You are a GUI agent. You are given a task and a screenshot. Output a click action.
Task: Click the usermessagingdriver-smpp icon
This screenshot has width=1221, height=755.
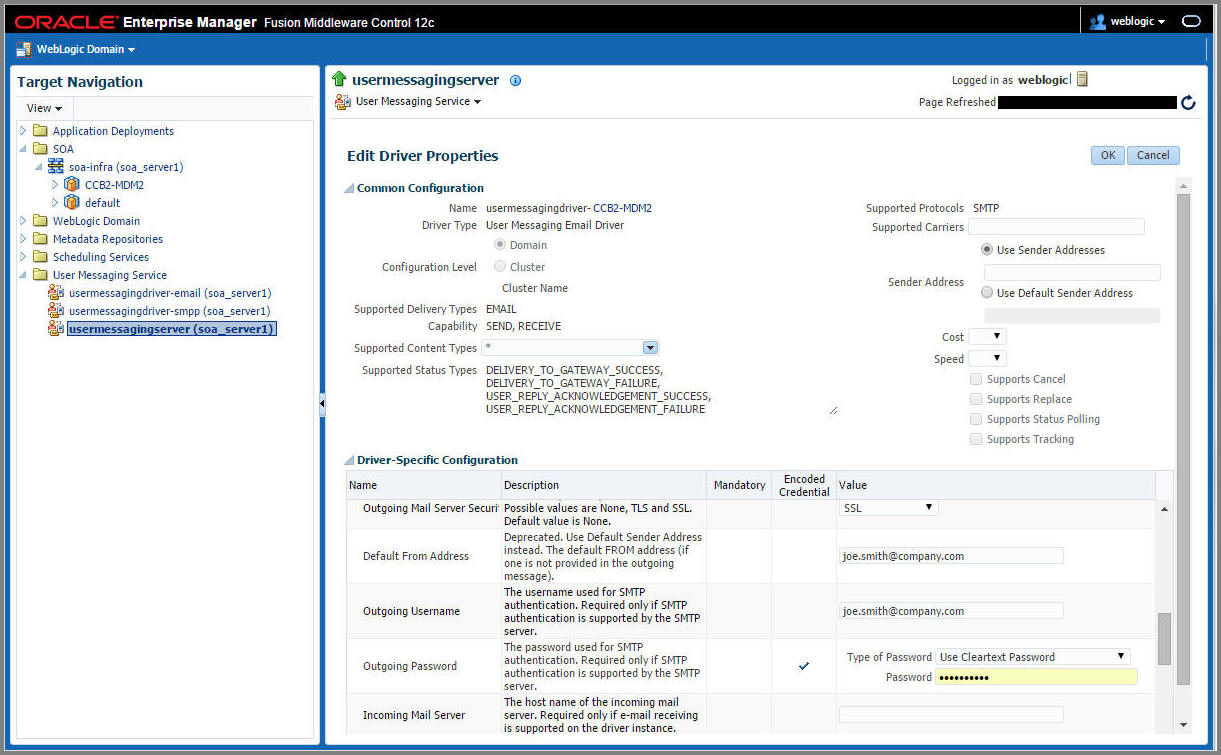(x=56, y=311)
